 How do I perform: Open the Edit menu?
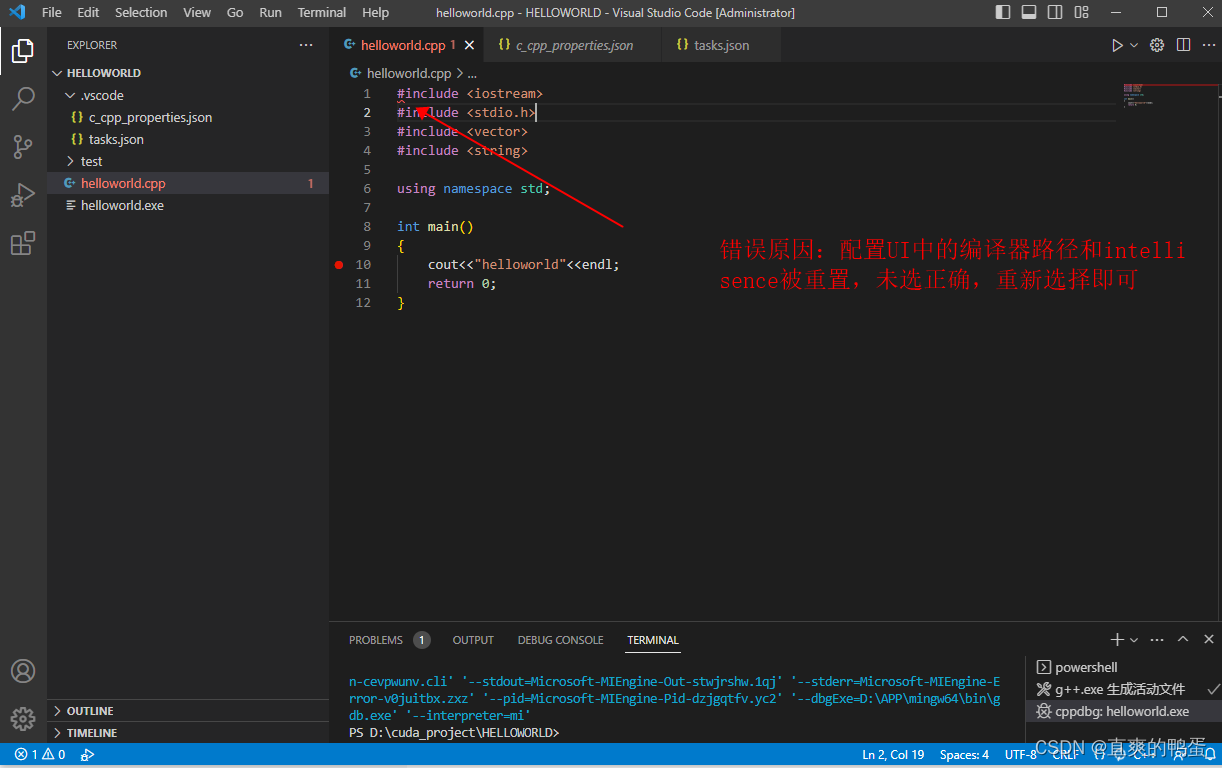[x=88, y=13]
